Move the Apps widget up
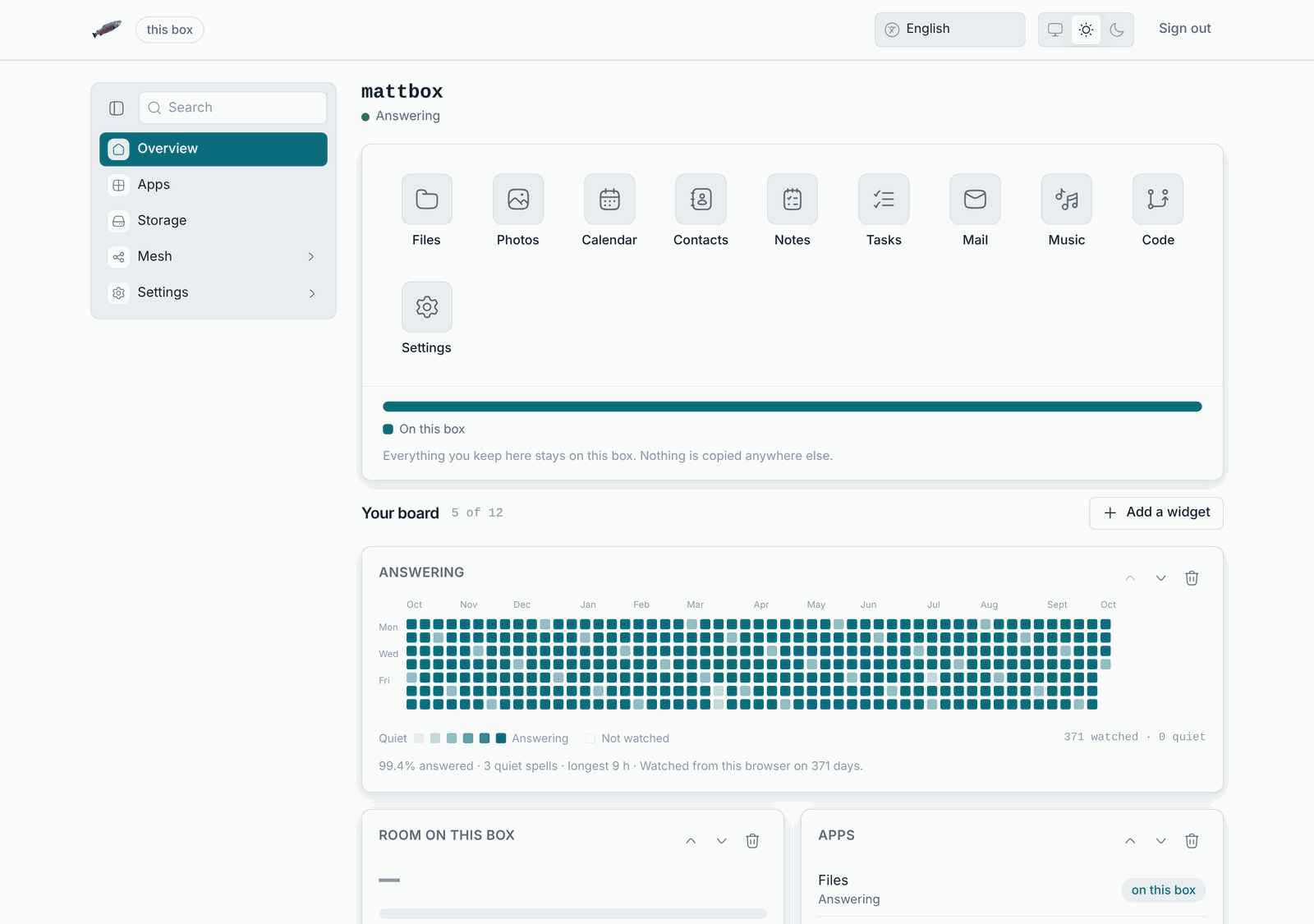 (x=1130, y=841)
